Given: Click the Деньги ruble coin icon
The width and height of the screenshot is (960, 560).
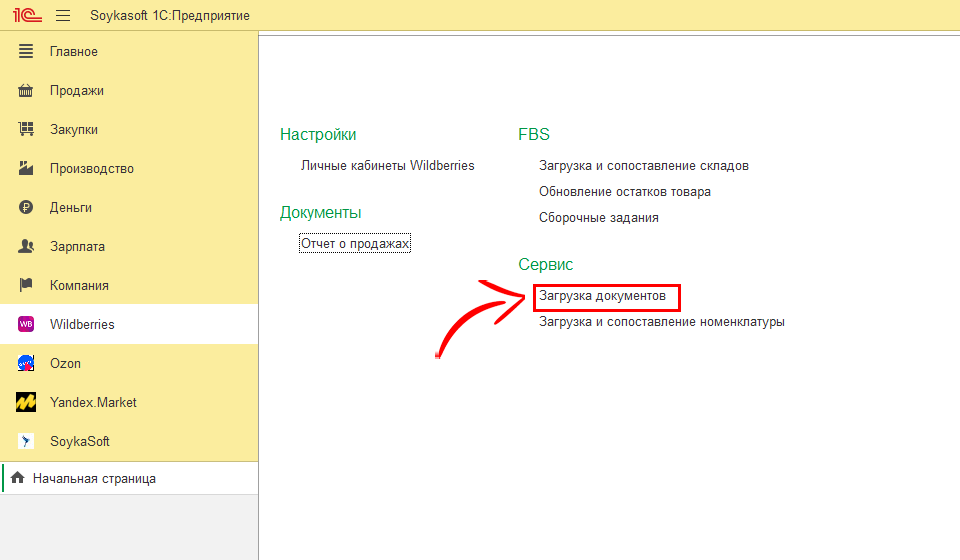Looking at the screenshot, I should 27,207.
